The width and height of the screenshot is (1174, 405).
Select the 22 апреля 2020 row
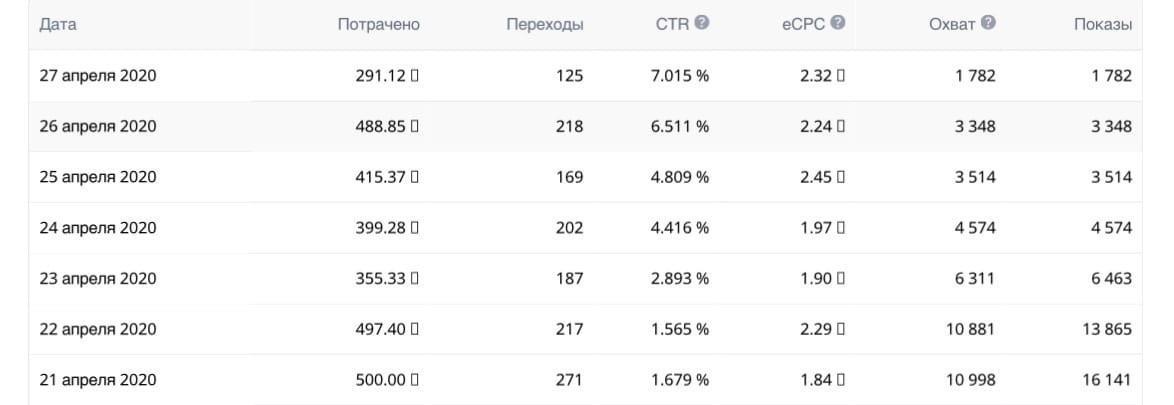point(98,329)
